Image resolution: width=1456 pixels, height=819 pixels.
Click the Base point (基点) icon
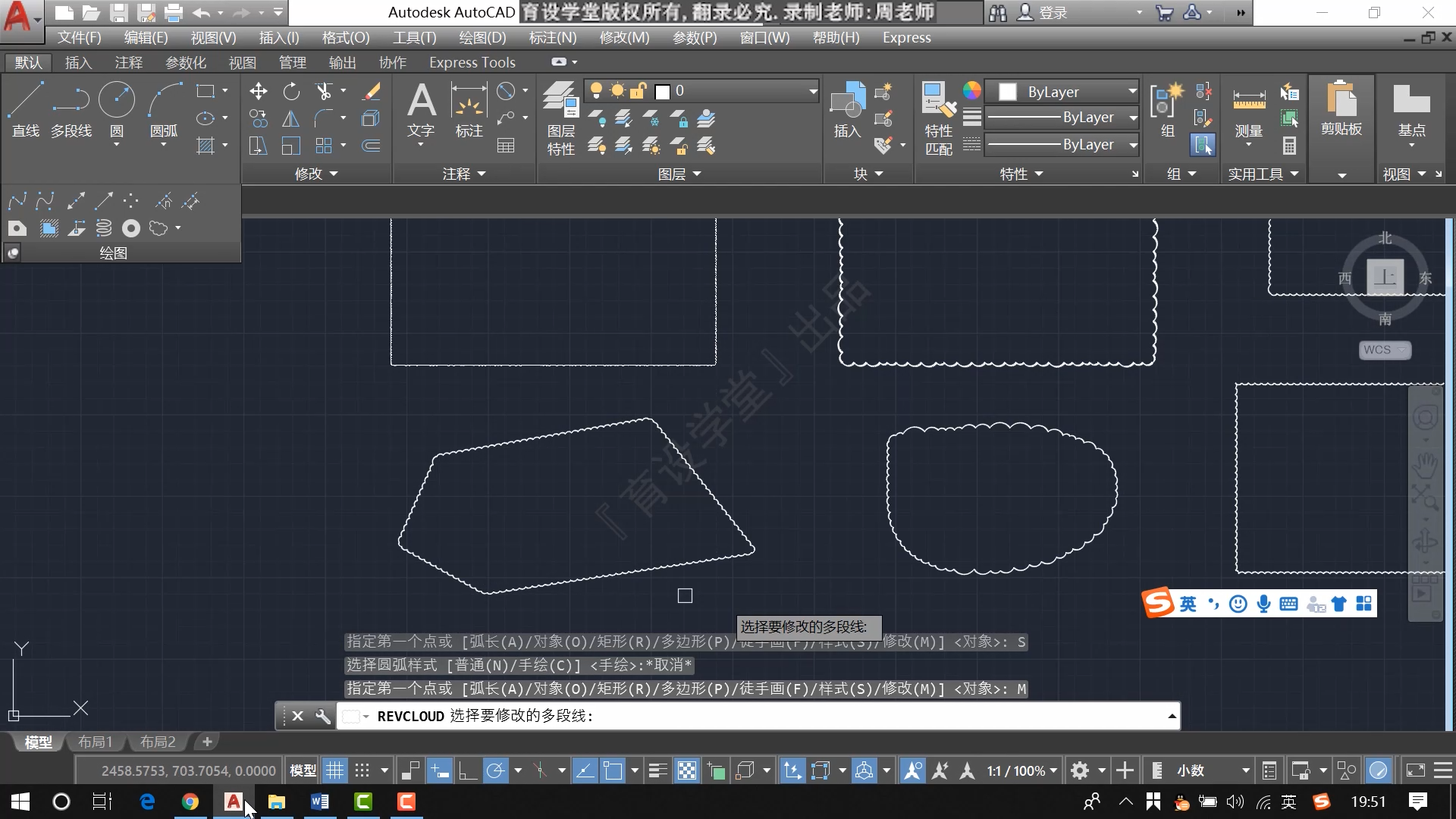point(1411,110)
